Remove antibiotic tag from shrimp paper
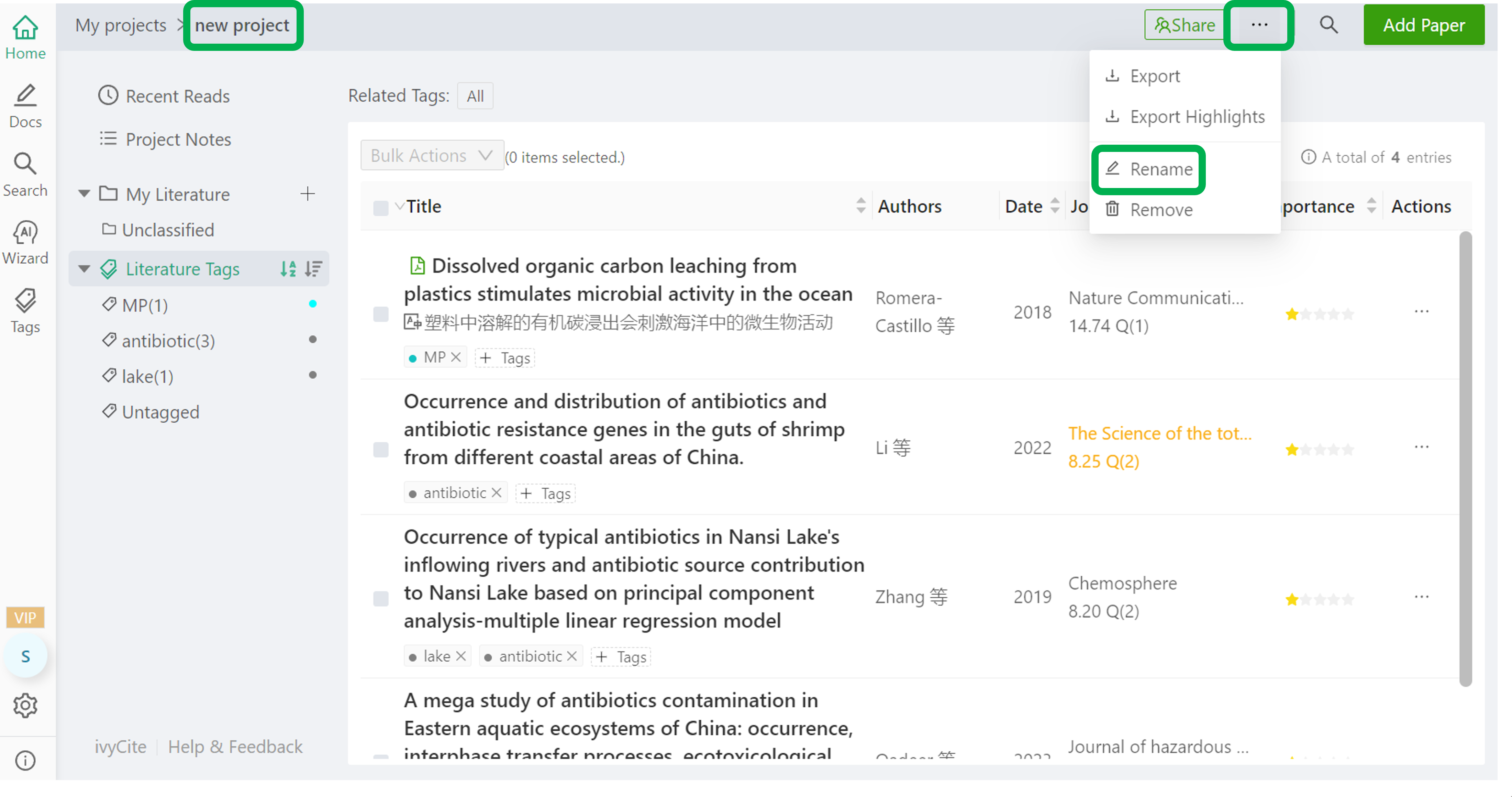Image resolution: width=1512 pixels, height=797 pixels. pos(497,492)
